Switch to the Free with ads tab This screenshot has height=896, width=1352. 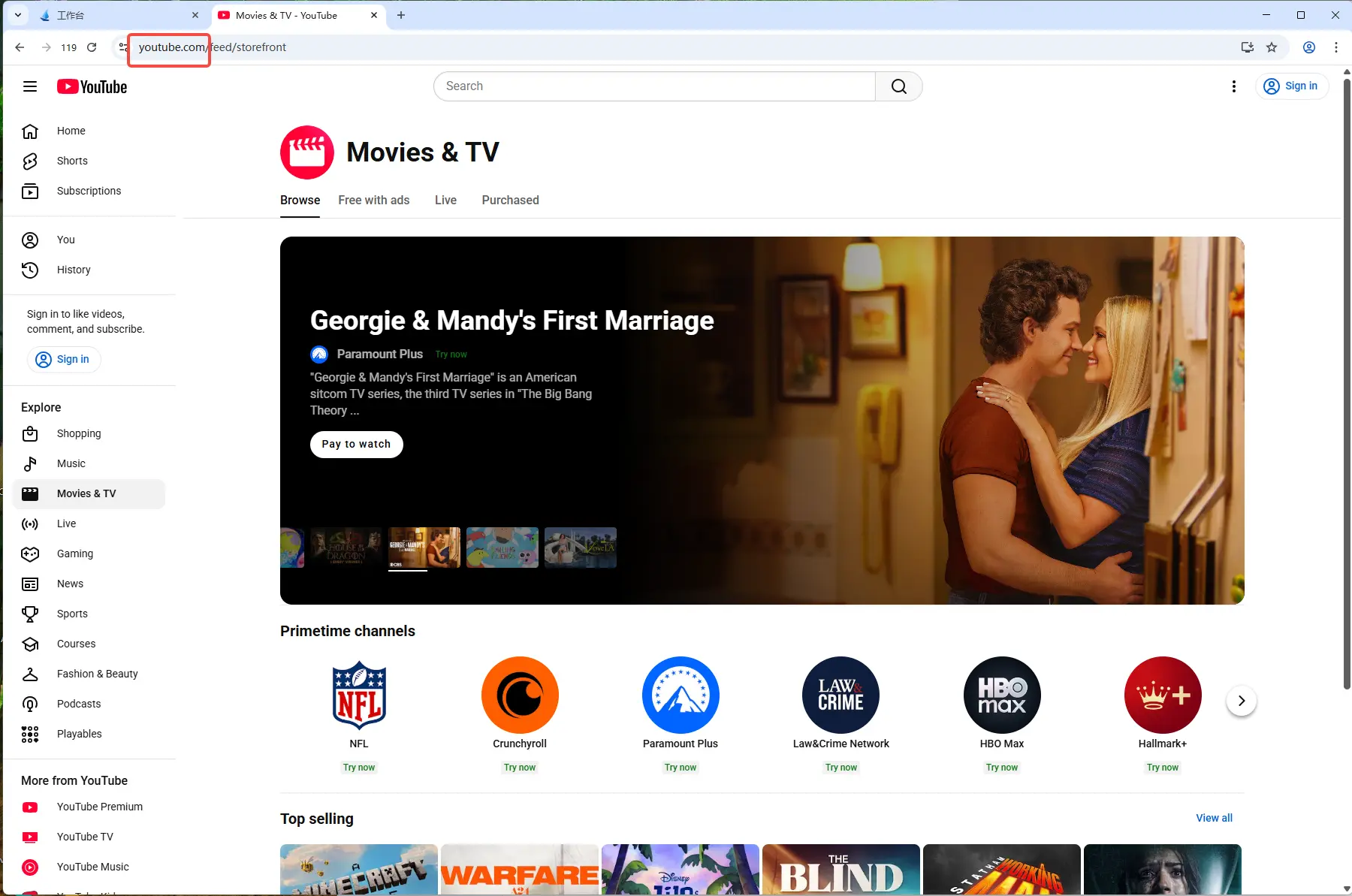pyautogui.click(x=374, y=200)
